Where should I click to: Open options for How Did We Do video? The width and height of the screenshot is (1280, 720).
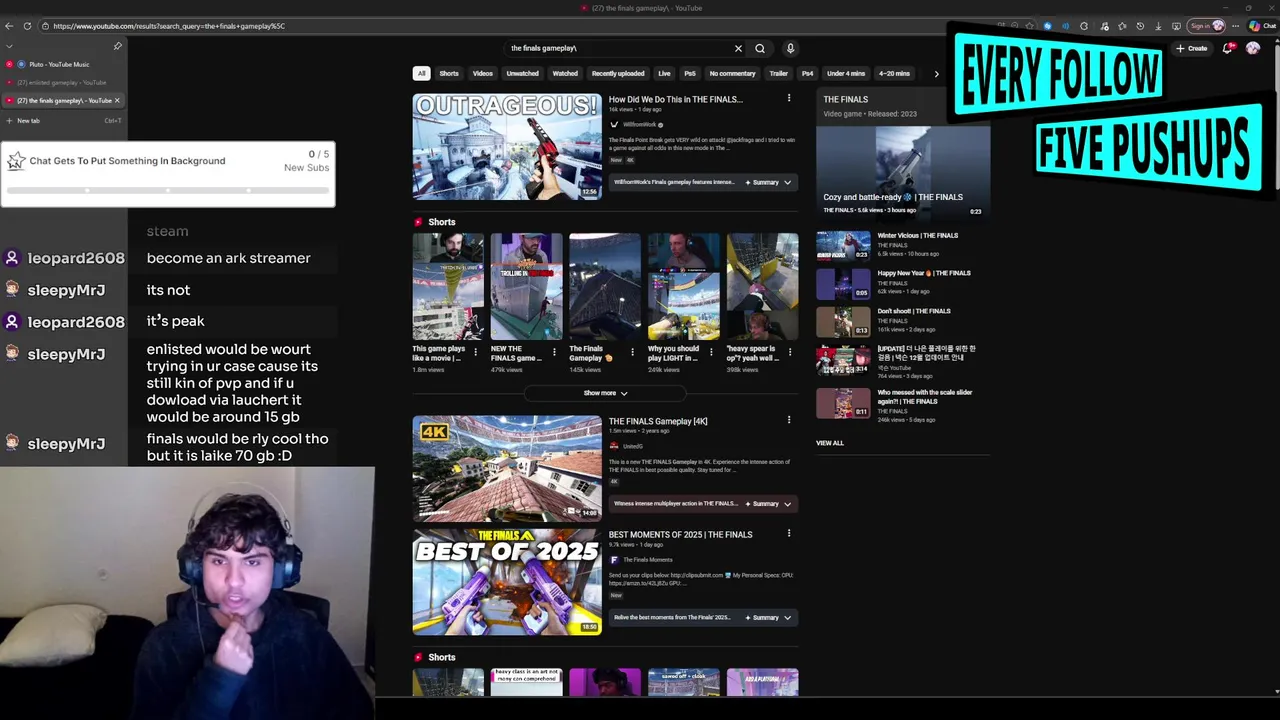coord(789,98)
